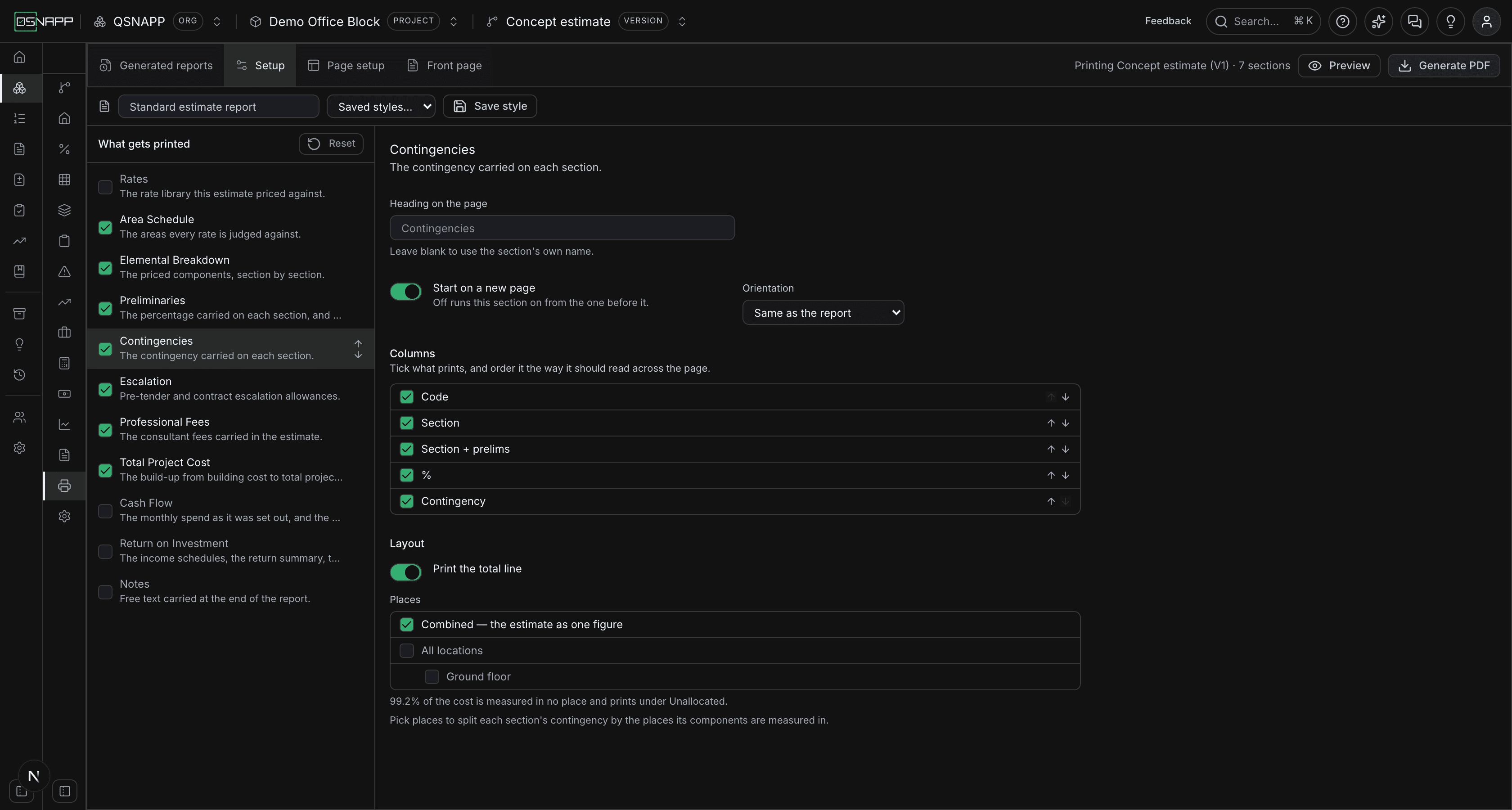Click the Heading on the page input
Viewport: 1512px width, 810px height.
[x=562, y=228]
